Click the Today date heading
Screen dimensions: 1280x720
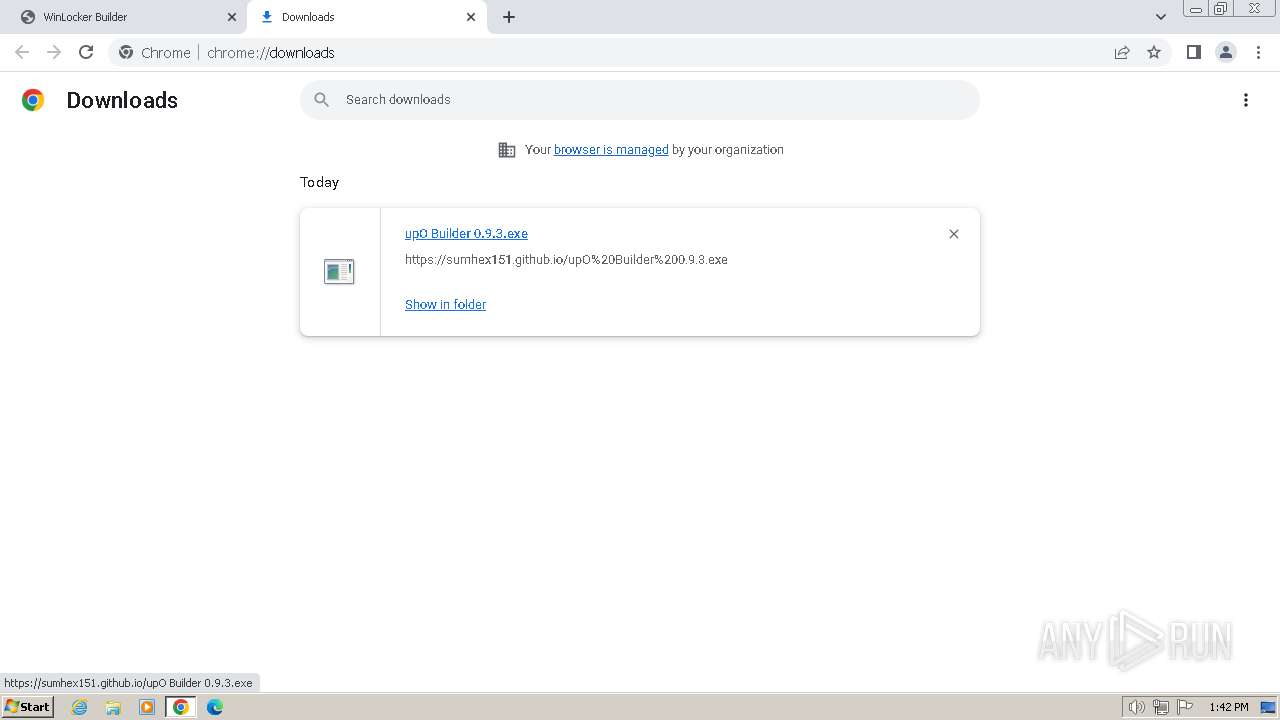[x=319, y=182]
